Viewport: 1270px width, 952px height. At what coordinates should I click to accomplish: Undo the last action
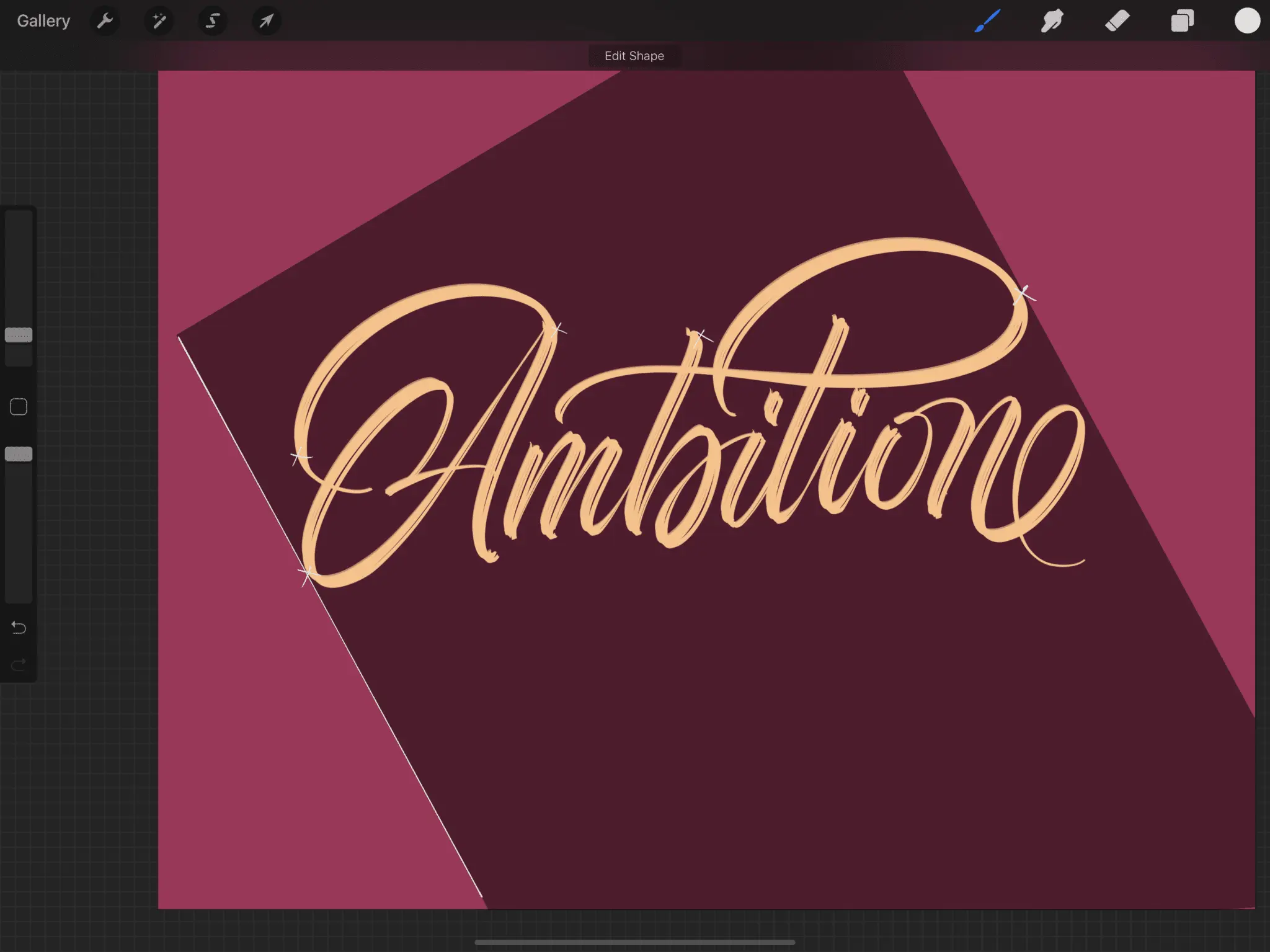point(19,628)
